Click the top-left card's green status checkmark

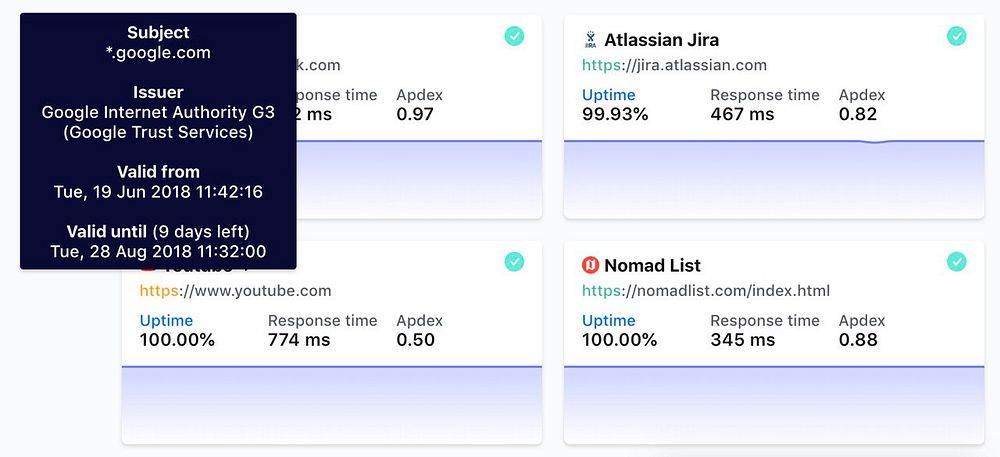(514, 36)
